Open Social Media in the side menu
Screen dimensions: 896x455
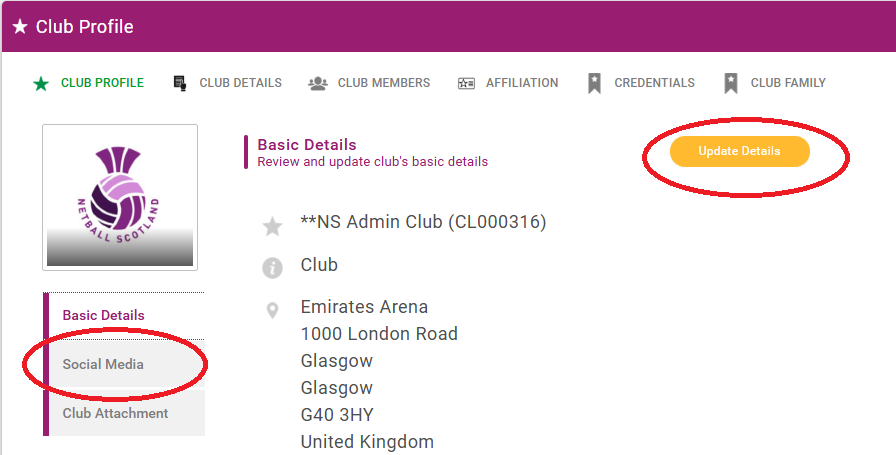click(x=103, y=364)
